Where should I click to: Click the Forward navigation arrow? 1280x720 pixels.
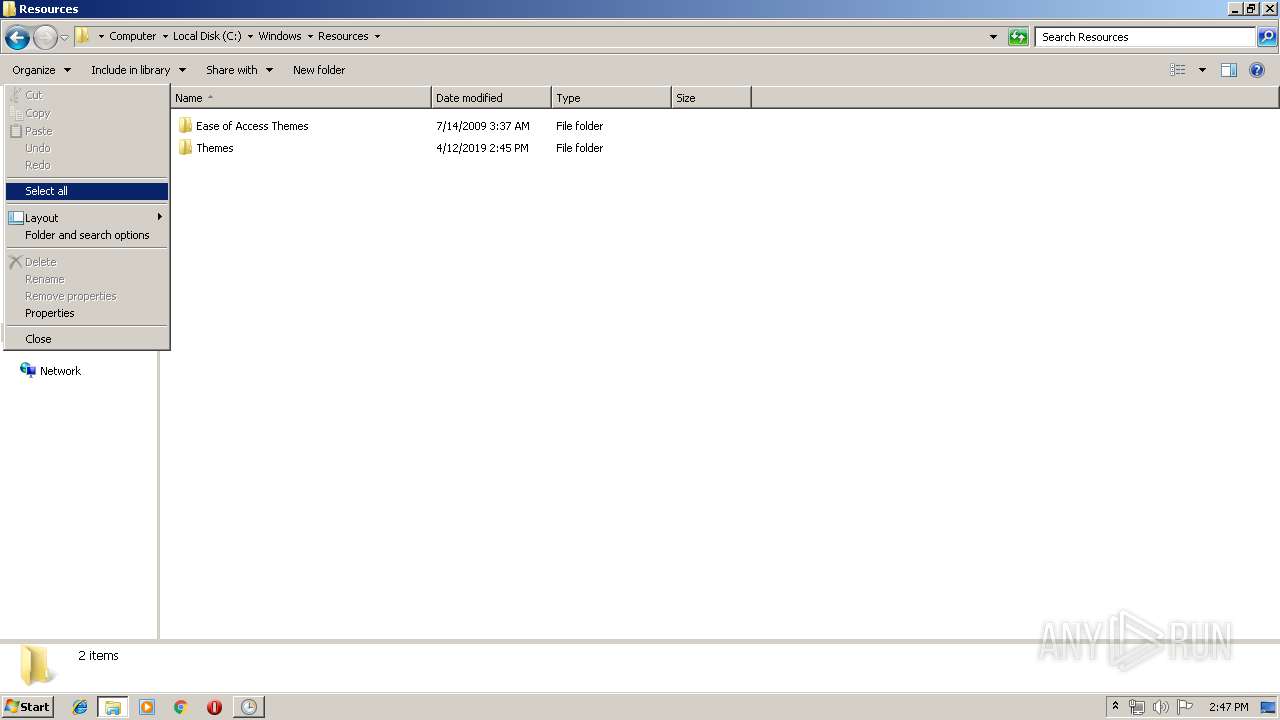coord(45,38)
